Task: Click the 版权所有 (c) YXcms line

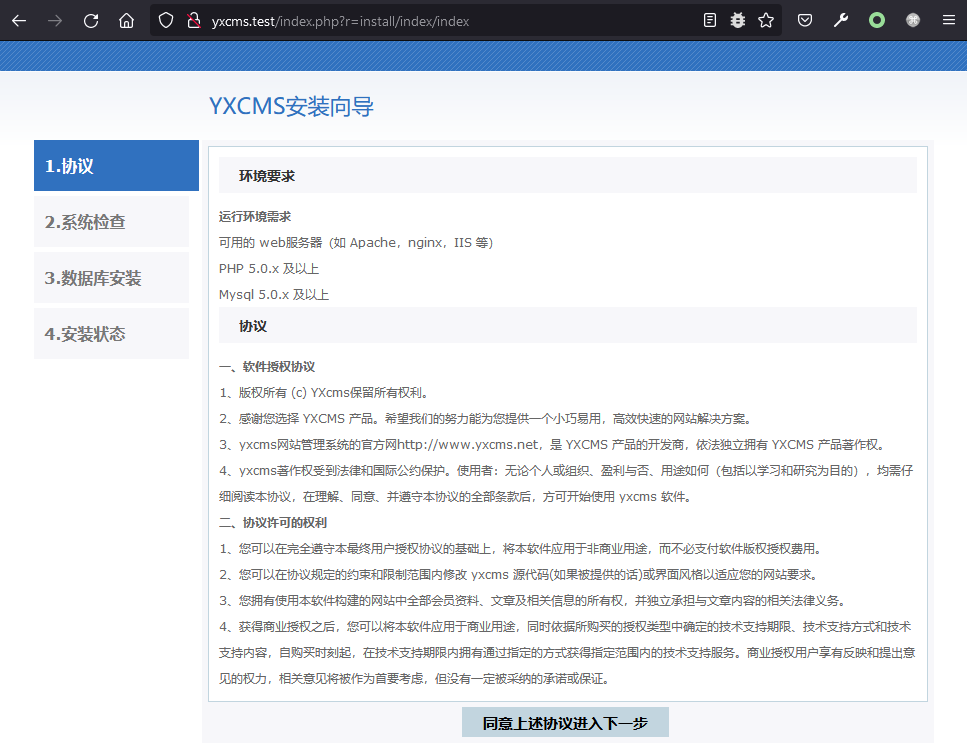Action: point(324,393)
